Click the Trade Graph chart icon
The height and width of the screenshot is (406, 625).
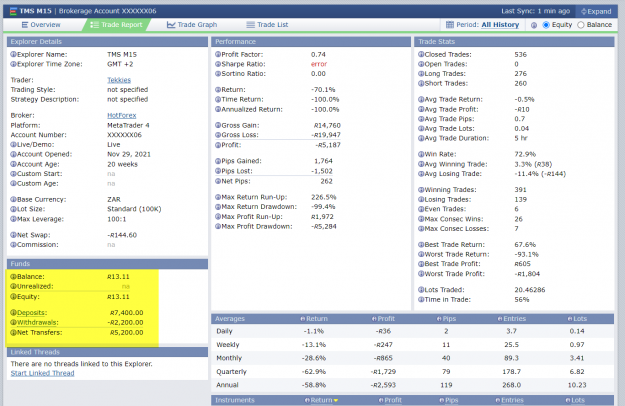[x=171, y=25]
